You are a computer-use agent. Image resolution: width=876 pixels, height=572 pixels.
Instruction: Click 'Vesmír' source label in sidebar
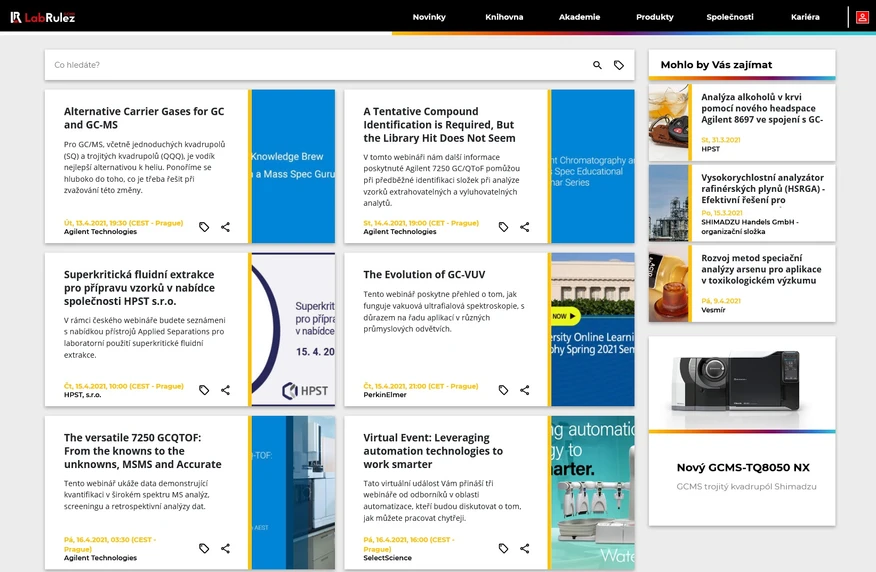(x=713, y=310)
